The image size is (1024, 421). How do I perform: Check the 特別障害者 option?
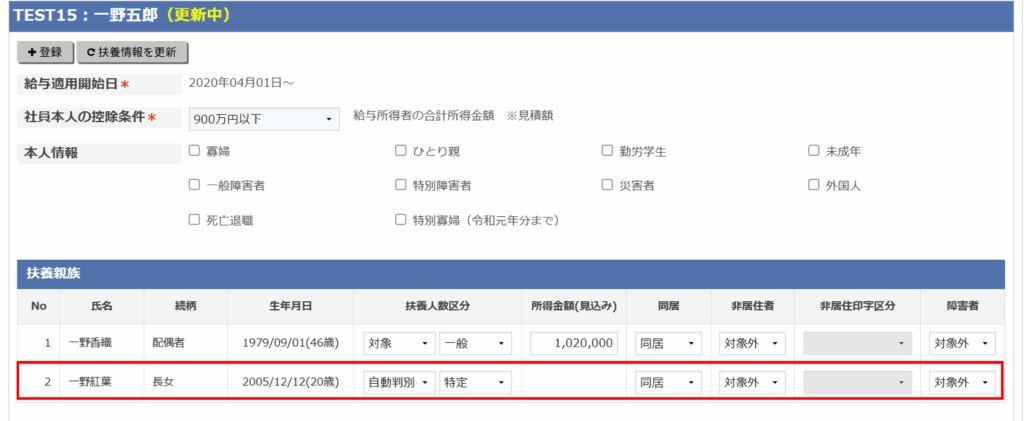tap(401, 185)
